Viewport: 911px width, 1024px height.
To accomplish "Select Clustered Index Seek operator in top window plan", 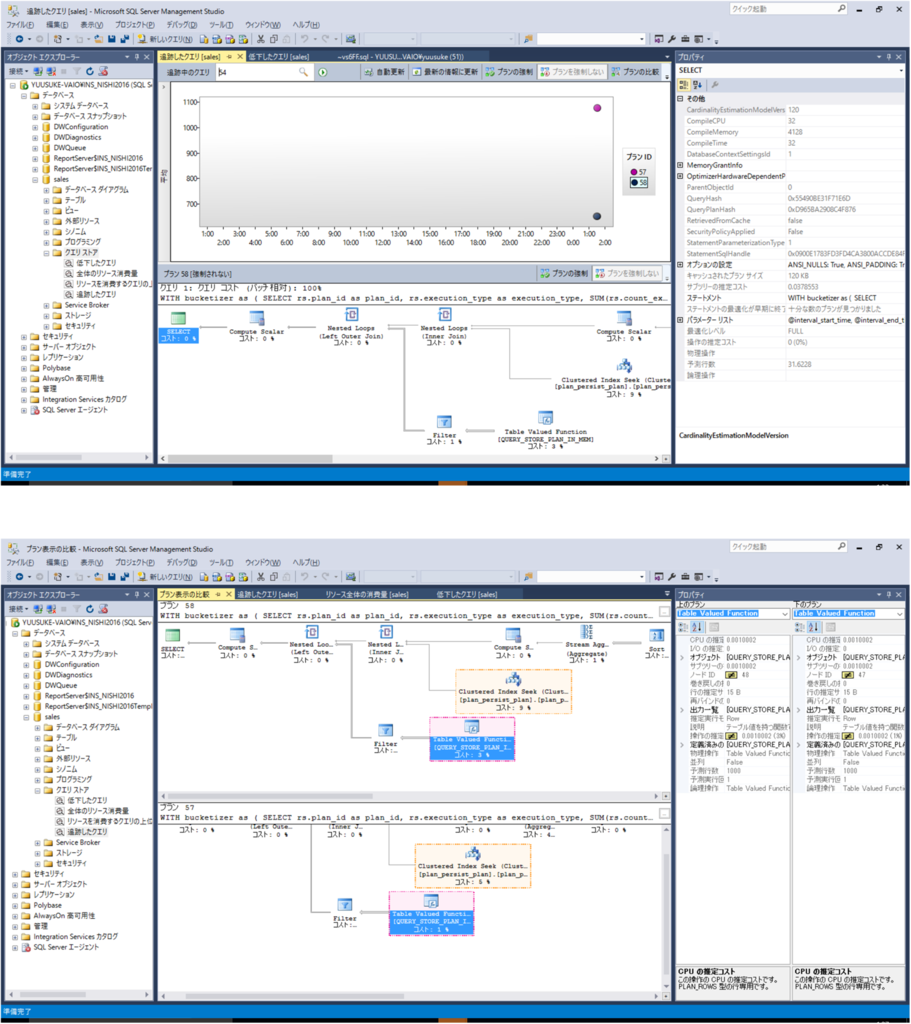I will (x=614, y=377).
